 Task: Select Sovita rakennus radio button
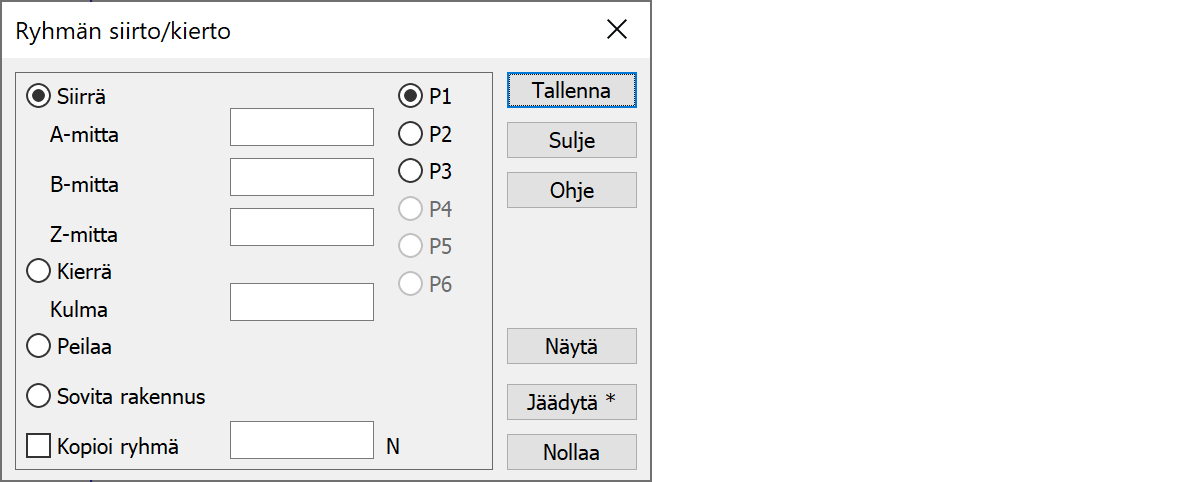[39, 396]
